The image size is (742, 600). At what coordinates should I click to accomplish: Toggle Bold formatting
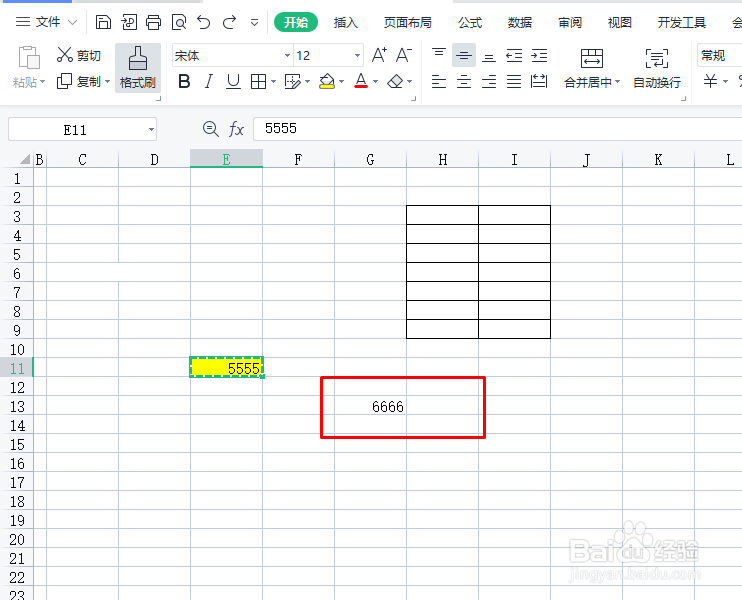coord(184,81)
